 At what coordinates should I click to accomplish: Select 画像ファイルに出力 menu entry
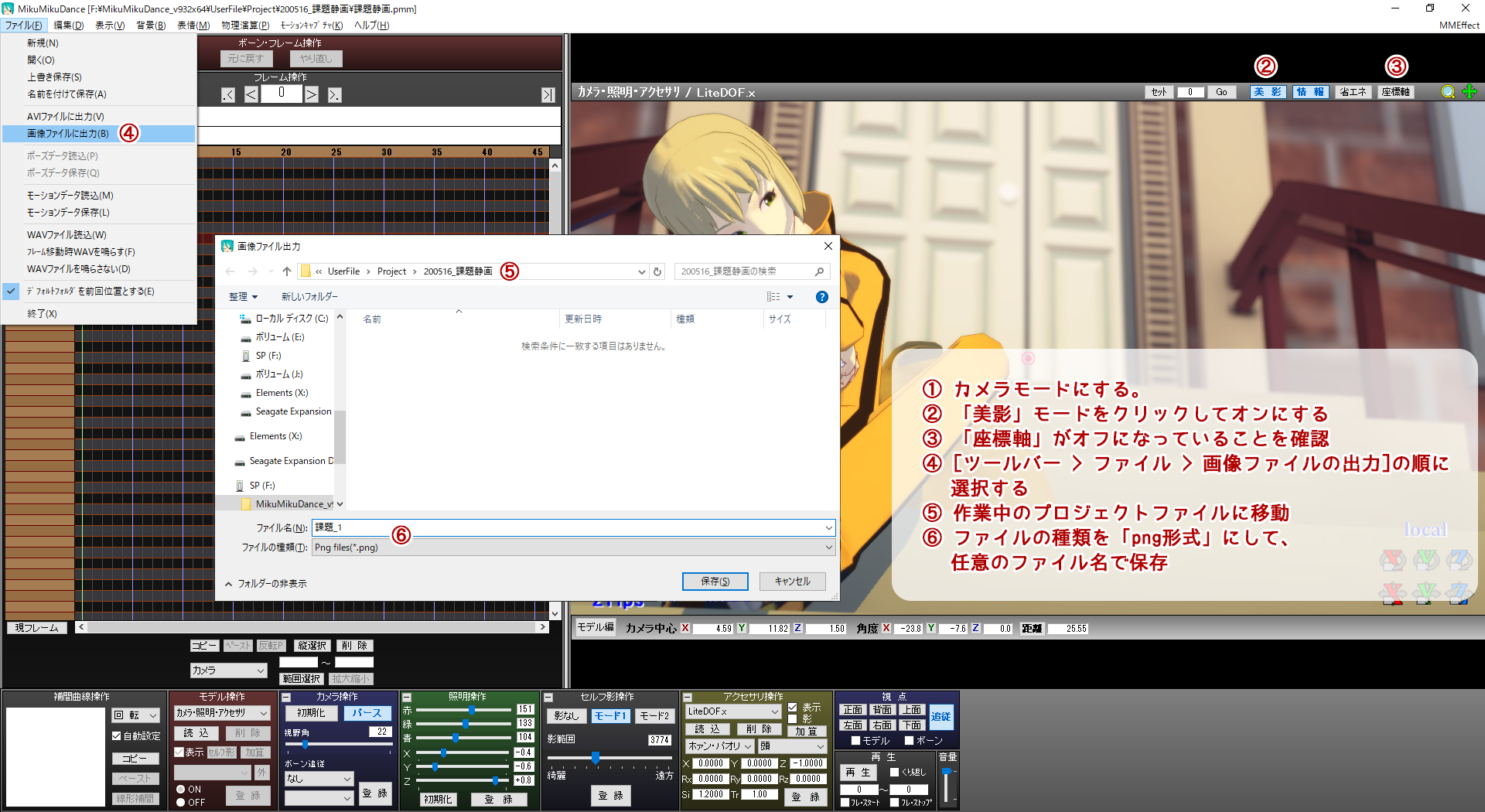point(68,134)
